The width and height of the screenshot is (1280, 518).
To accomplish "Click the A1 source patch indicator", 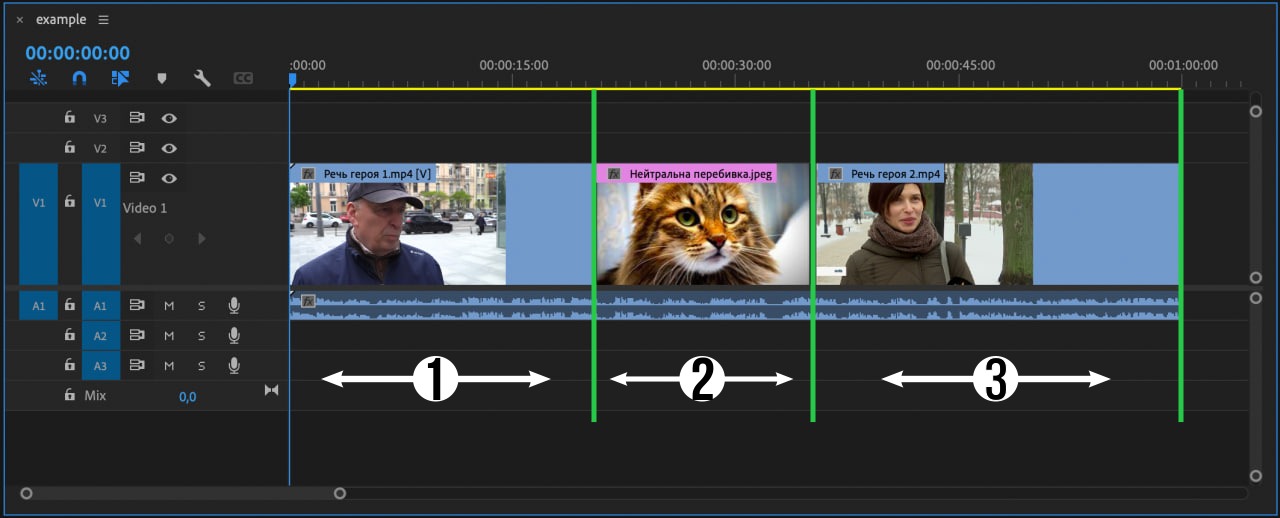I will pyautogui.click(x=38, y=305).
